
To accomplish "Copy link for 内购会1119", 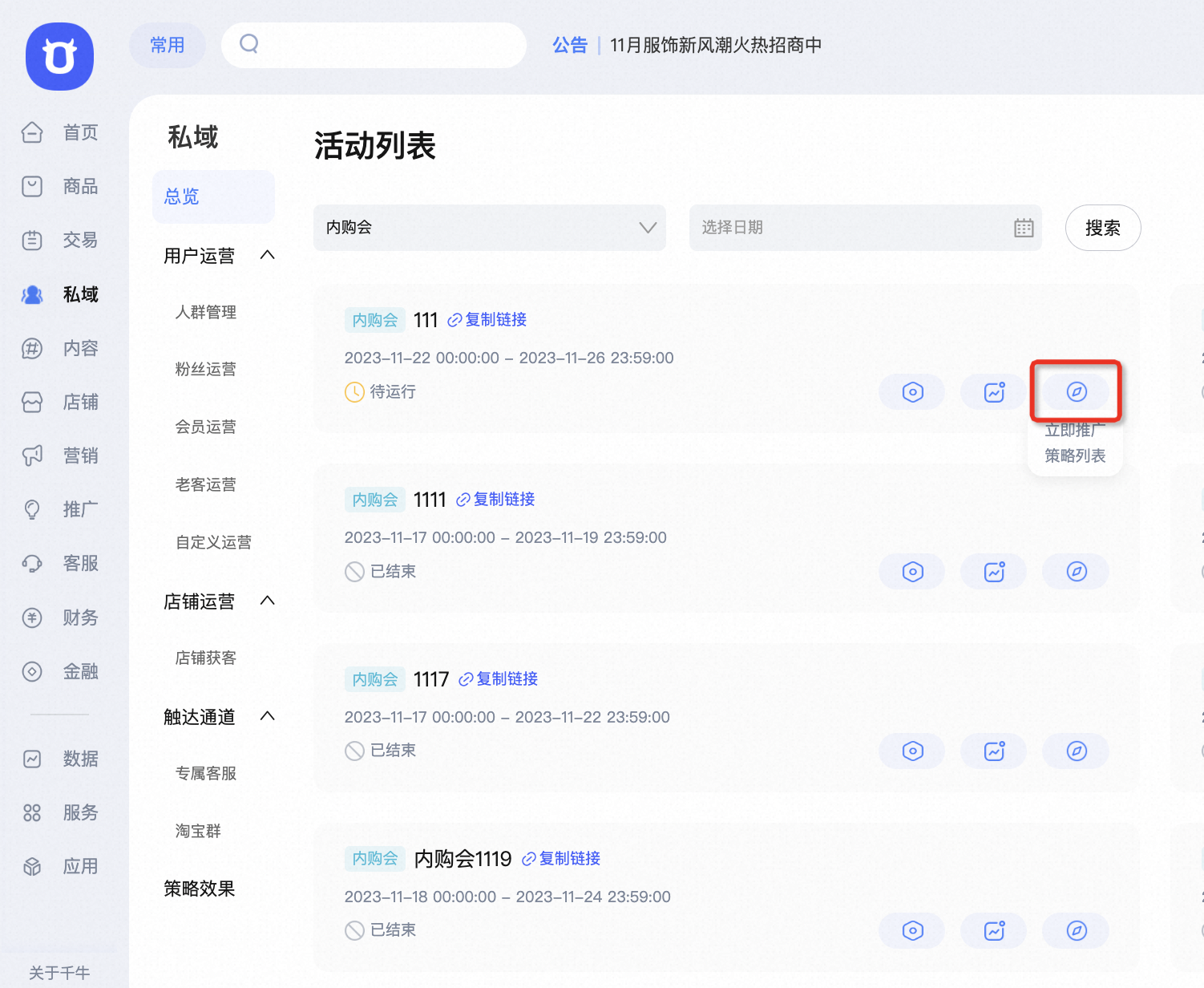I will [x=561, y=859].
